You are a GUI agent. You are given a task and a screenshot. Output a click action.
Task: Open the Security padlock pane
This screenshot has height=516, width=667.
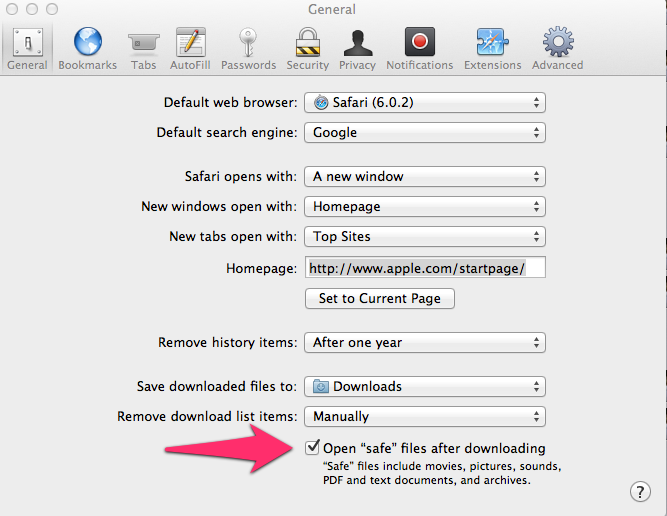coord(308,48)
